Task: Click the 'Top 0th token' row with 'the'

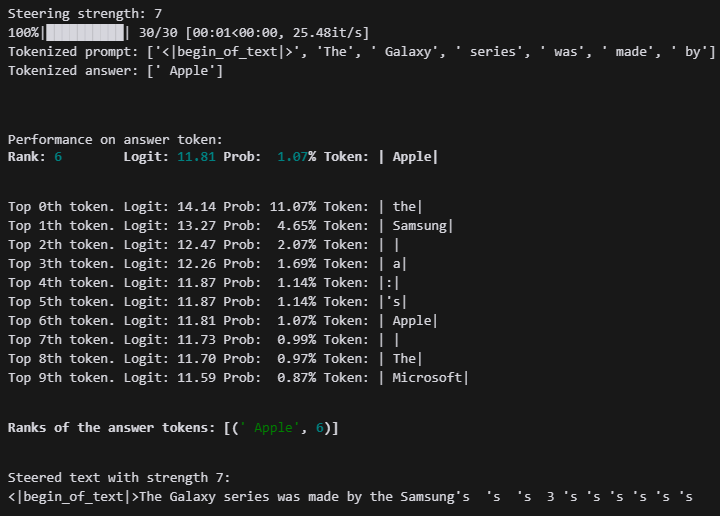Action: [215, 207]
